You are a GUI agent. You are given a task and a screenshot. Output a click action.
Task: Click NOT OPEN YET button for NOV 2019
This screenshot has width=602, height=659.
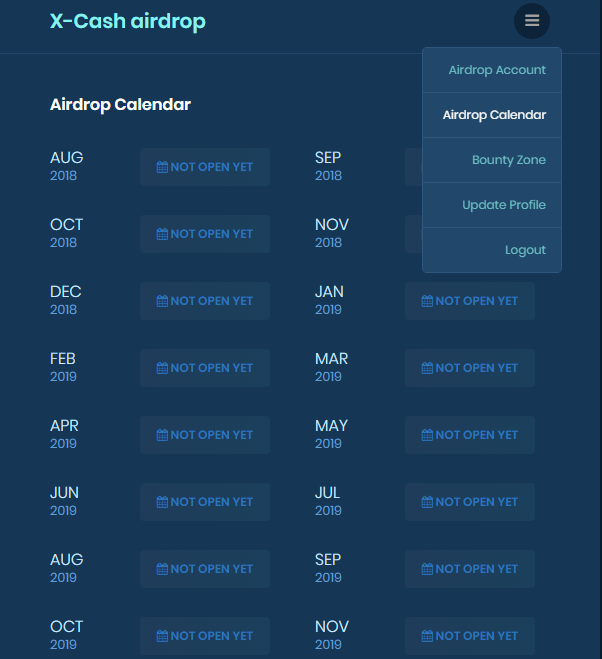coord(470,636)
